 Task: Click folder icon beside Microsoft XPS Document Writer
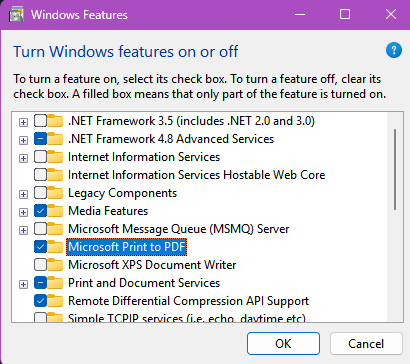coord(55,265)
